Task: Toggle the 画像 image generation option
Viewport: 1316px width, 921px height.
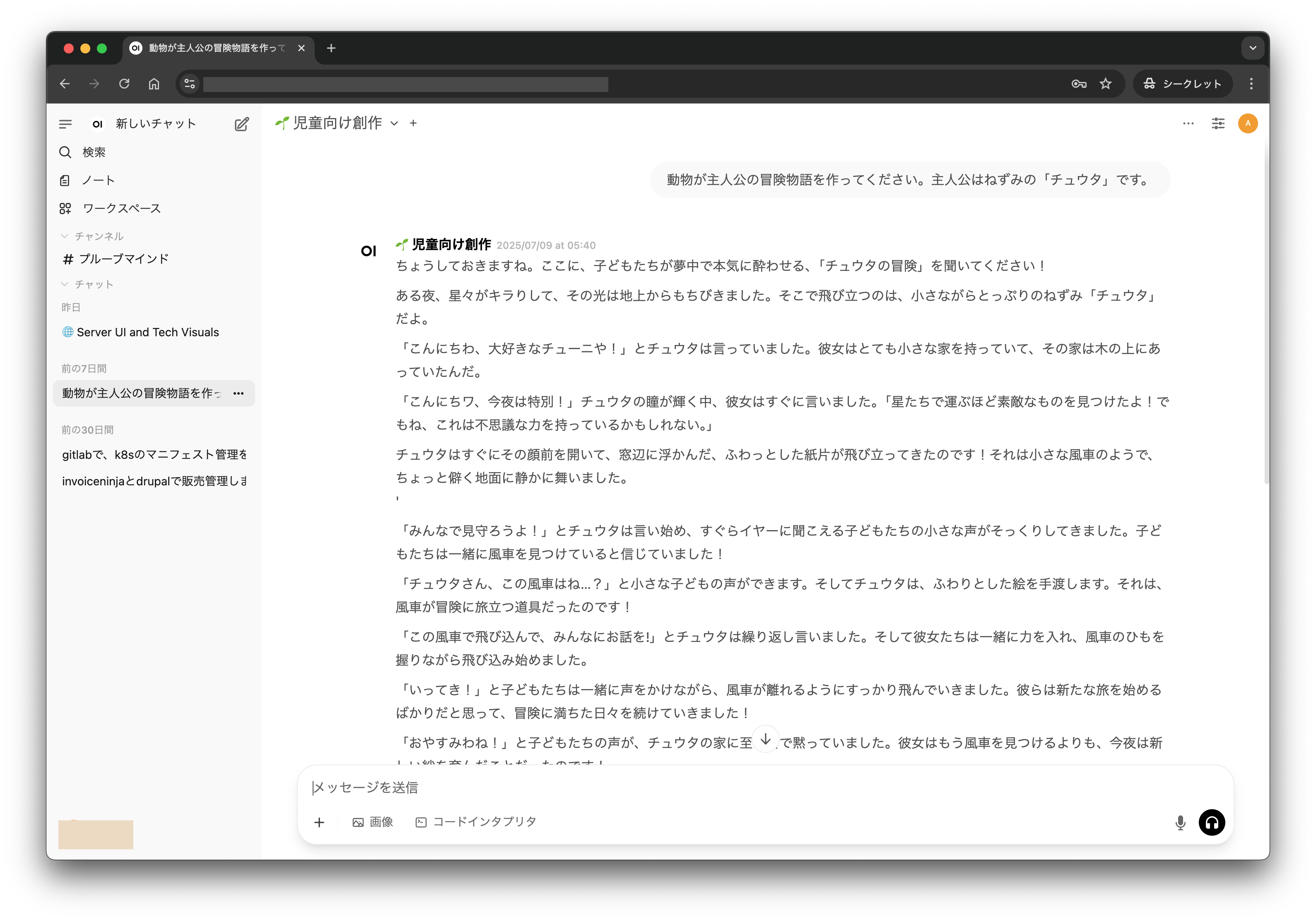Action: pyautogui.click(x=373, y=822)
